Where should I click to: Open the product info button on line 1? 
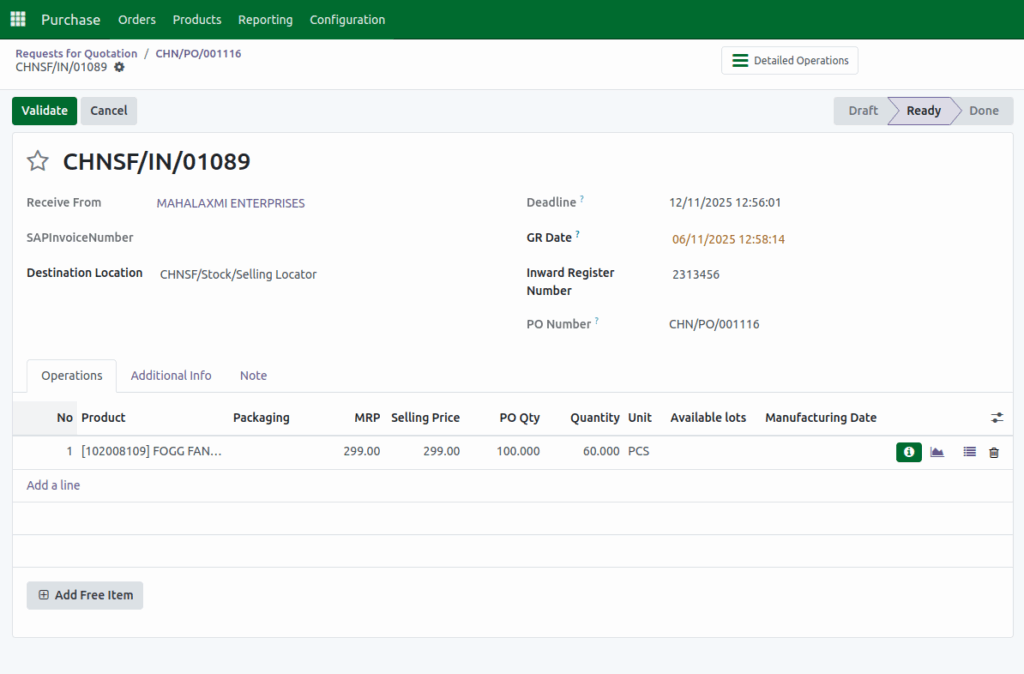coord(908,452)
